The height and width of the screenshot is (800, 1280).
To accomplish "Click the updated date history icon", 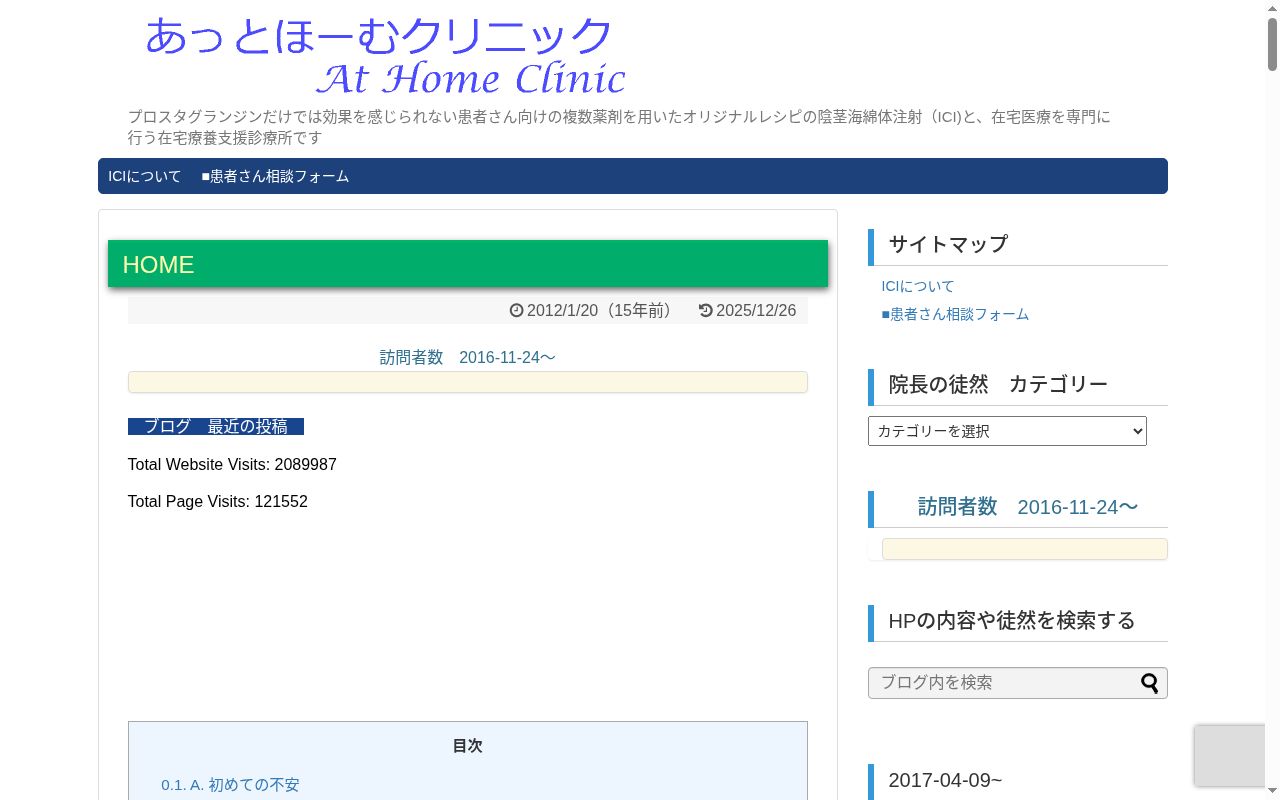I will pyautogui.click(x=705, y=311).
